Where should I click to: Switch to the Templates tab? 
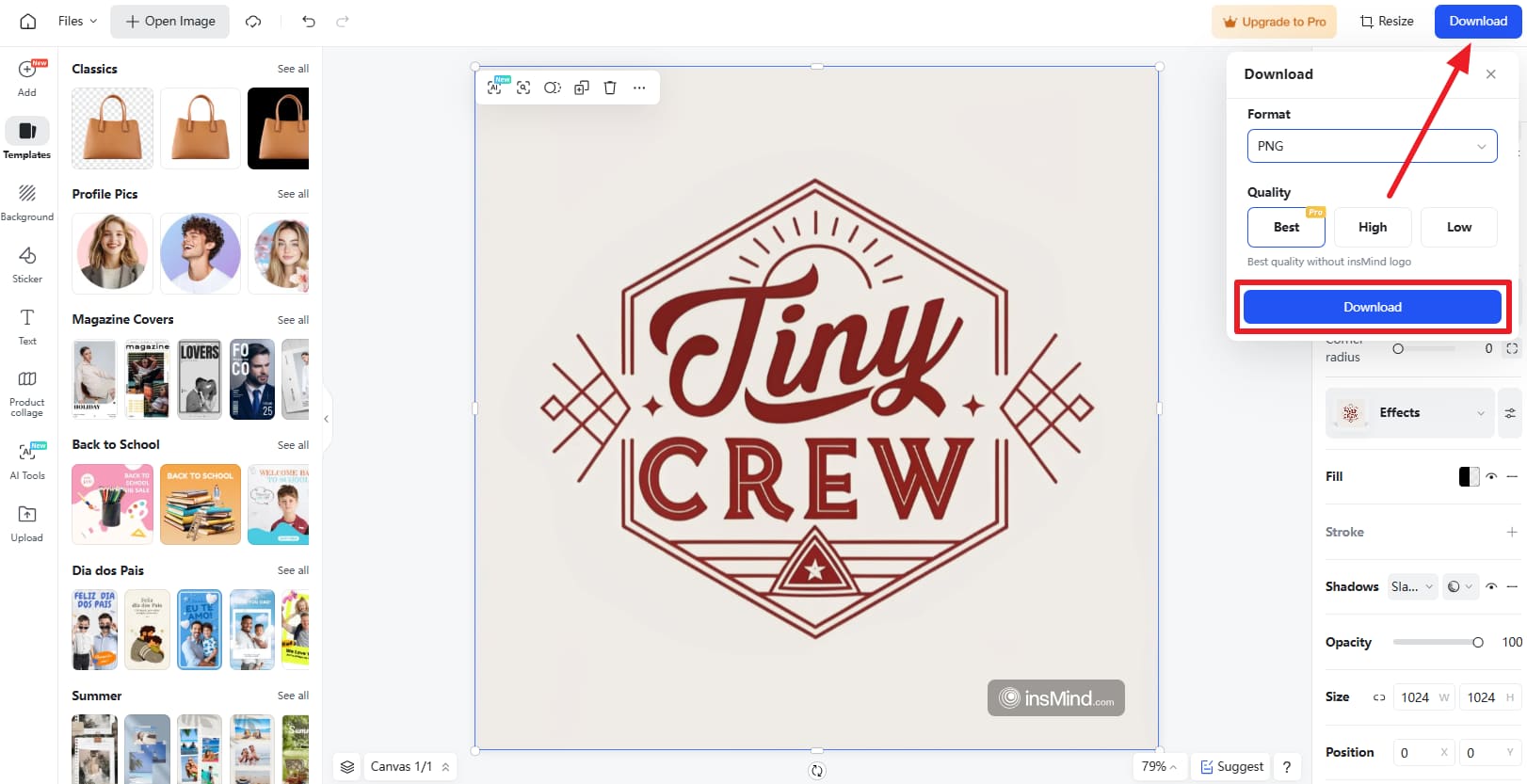(x=27, y=139)
